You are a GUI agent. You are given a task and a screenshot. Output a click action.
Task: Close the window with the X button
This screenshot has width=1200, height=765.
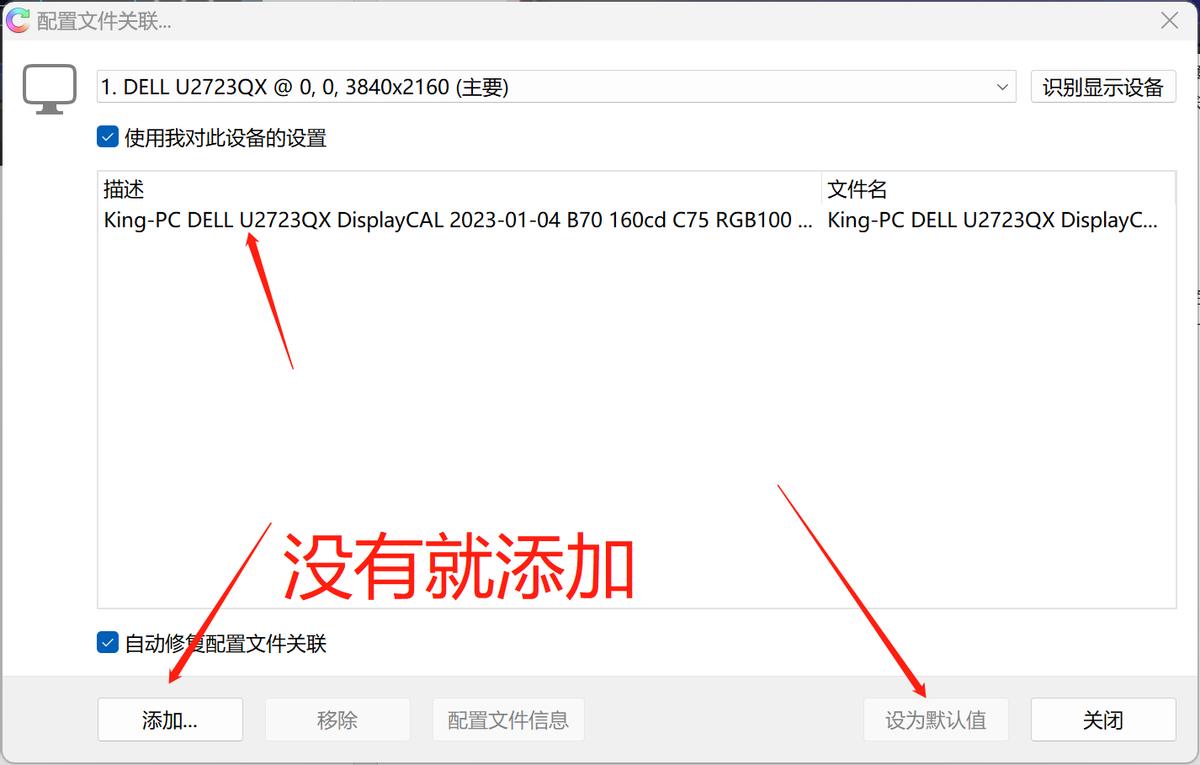1170,20
